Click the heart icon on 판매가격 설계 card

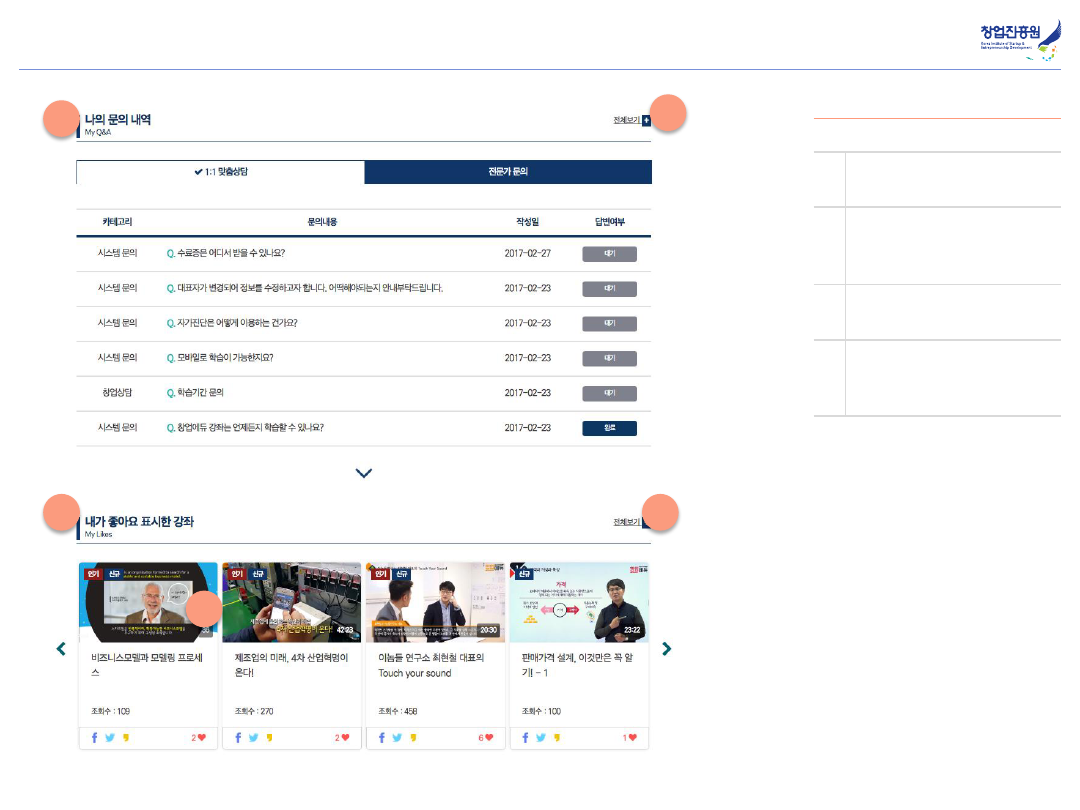point(633,738)
